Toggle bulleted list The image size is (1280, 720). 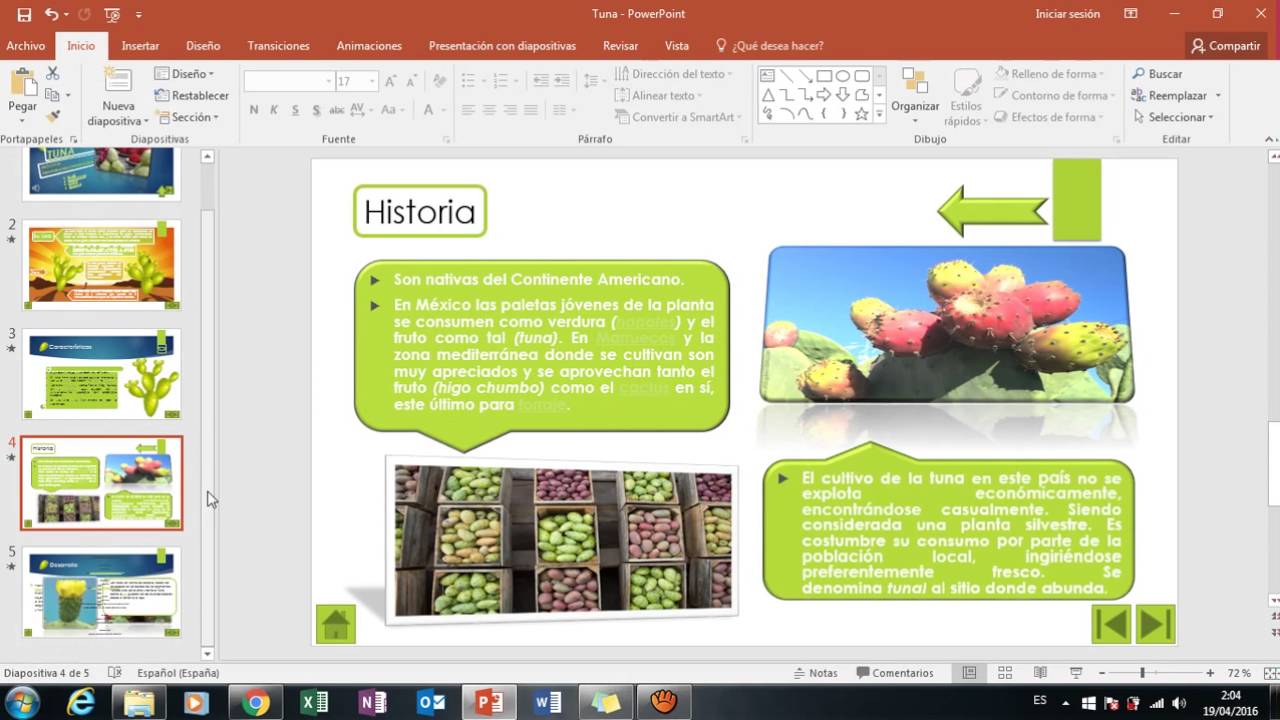[x=468, y=81]
